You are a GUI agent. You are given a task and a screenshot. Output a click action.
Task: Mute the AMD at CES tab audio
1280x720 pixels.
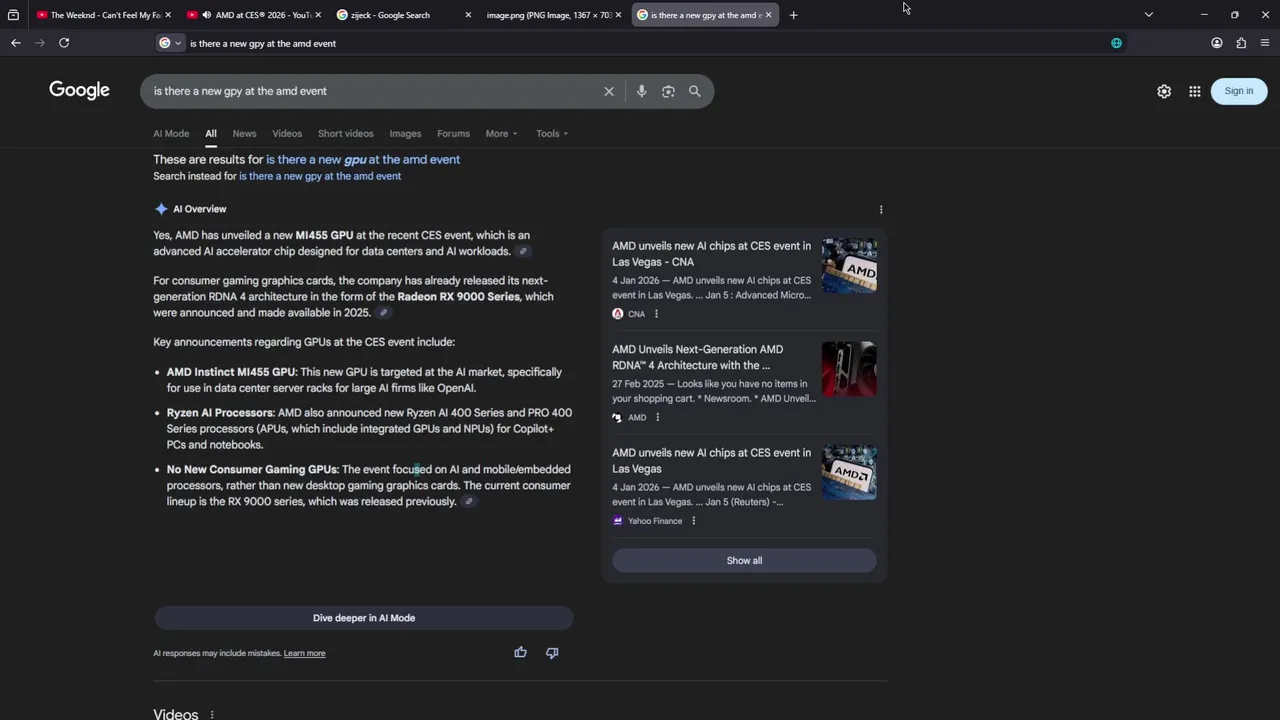(206, 15)
